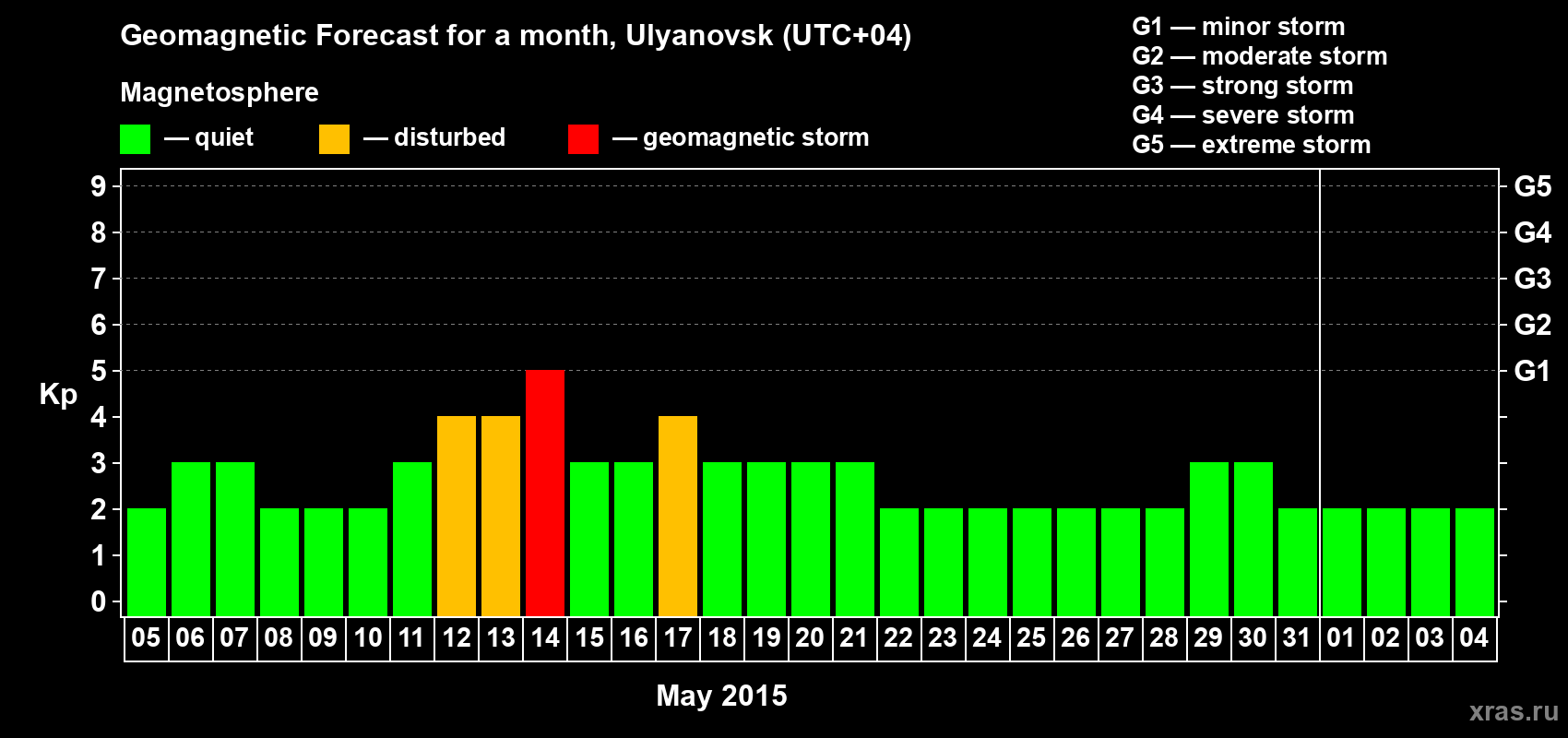The width and height of the screenshot is (1568, 738).
Task: Click the date label 04 on the axis
Action: pyautogui.click(x=1475, y=637)
